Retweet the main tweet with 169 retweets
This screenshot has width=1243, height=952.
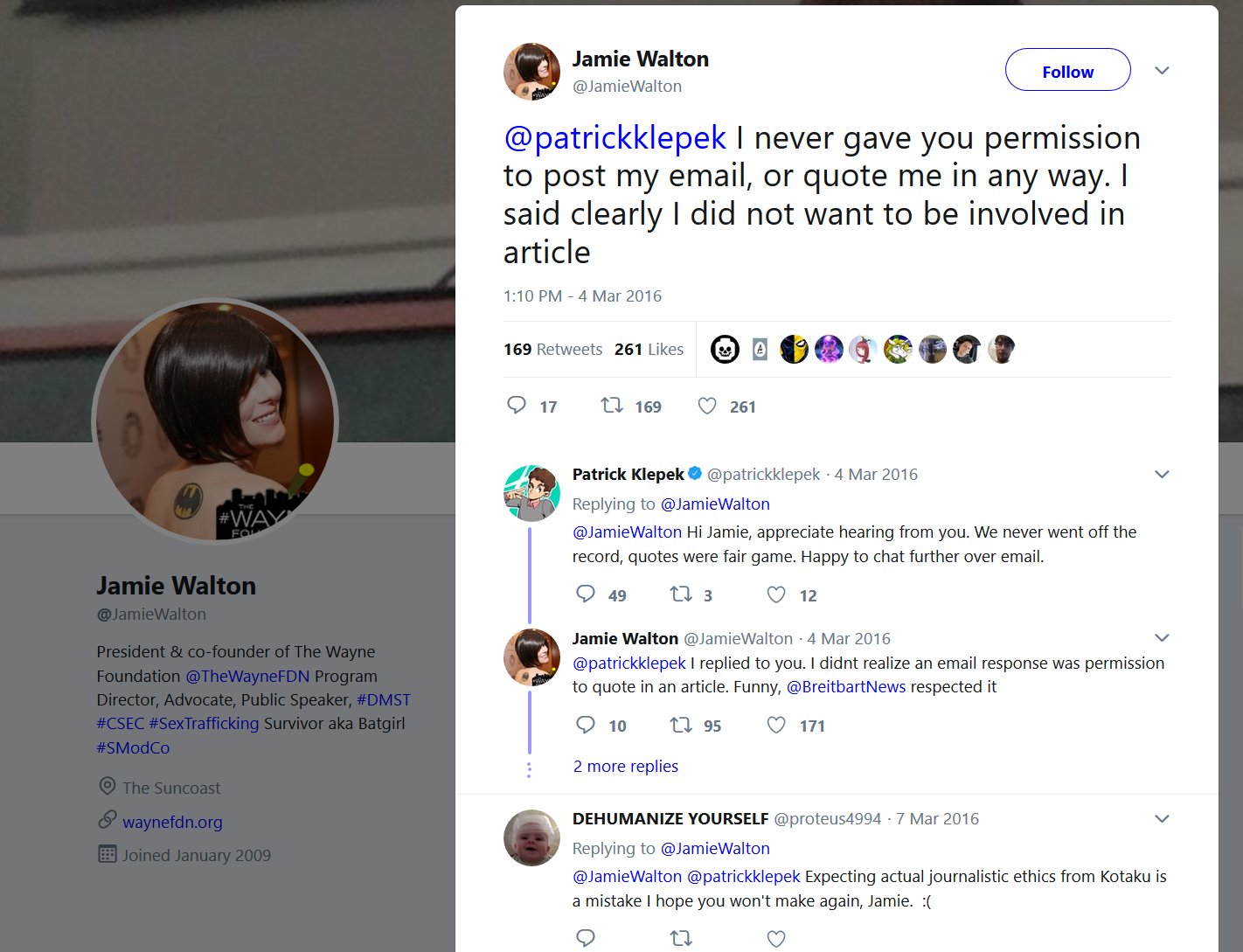tap(612, 406)
